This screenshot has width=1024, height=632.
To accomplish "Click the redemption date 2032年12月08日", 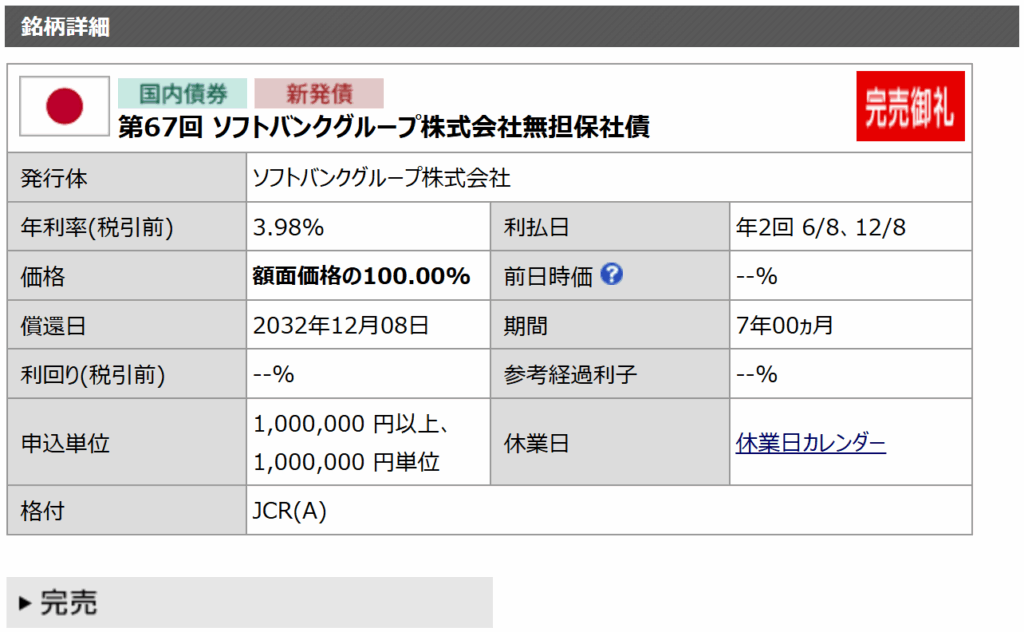I will click(x=341, y=325).
